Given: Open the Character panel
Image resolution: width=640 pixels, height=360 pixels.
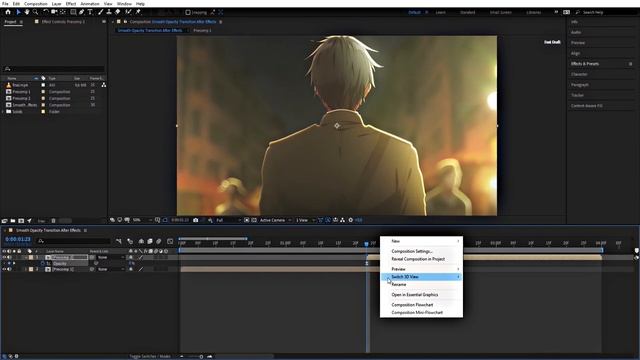Looking at the screenshot, I should point(579,74).
